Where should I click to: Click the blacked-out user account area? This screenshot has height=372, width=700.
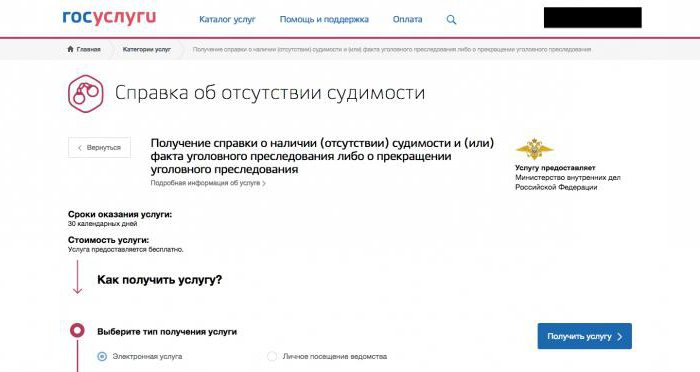coord(592,18)
